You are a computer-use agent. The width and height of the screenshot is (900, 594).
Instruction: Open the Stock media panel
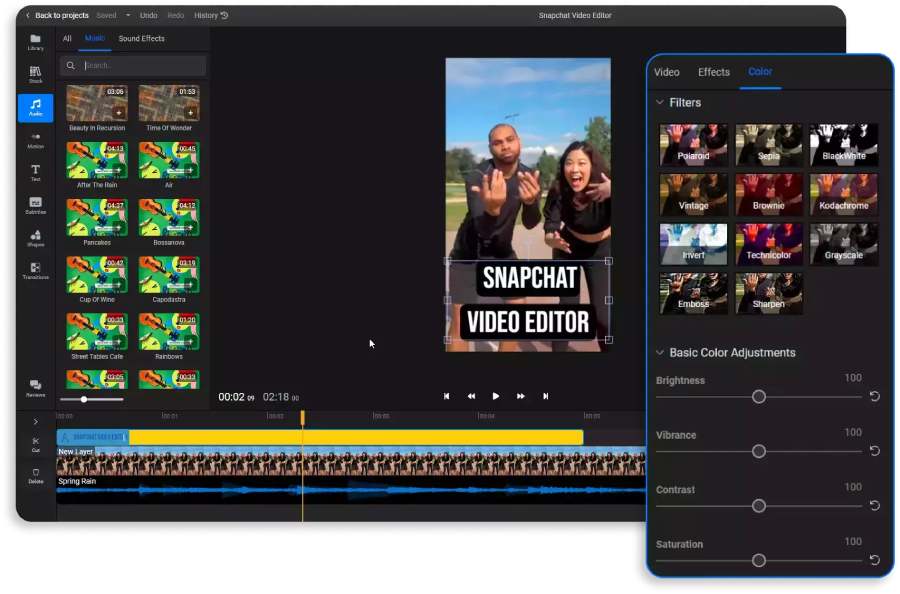tap(36, 75)
